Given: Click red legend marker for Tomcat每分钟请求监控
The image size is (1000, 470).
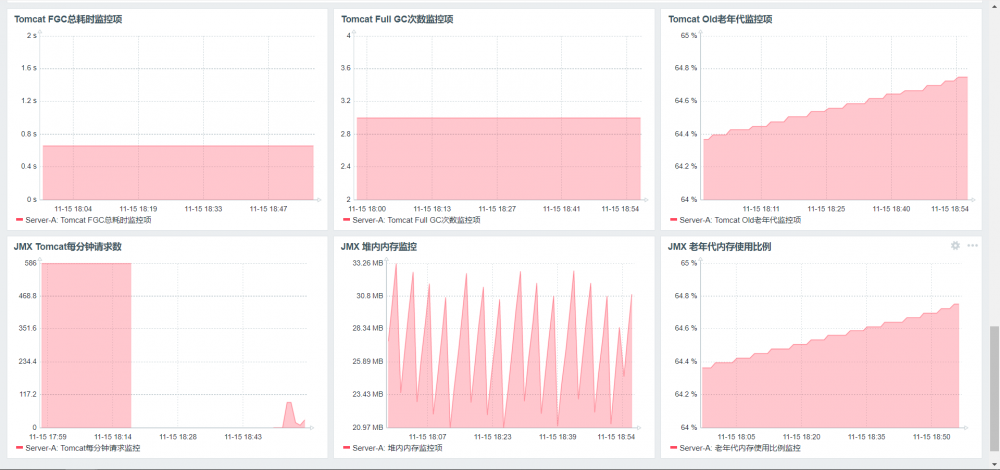Looking at the screenshot, I should [18, 448].
